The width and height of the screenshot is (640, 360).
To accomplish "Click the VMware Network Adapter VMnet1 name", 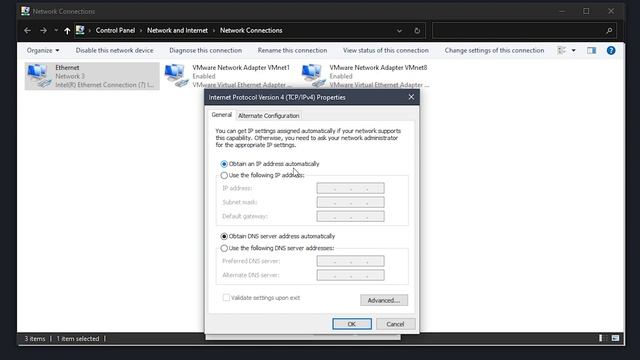I will coord(241,68).
